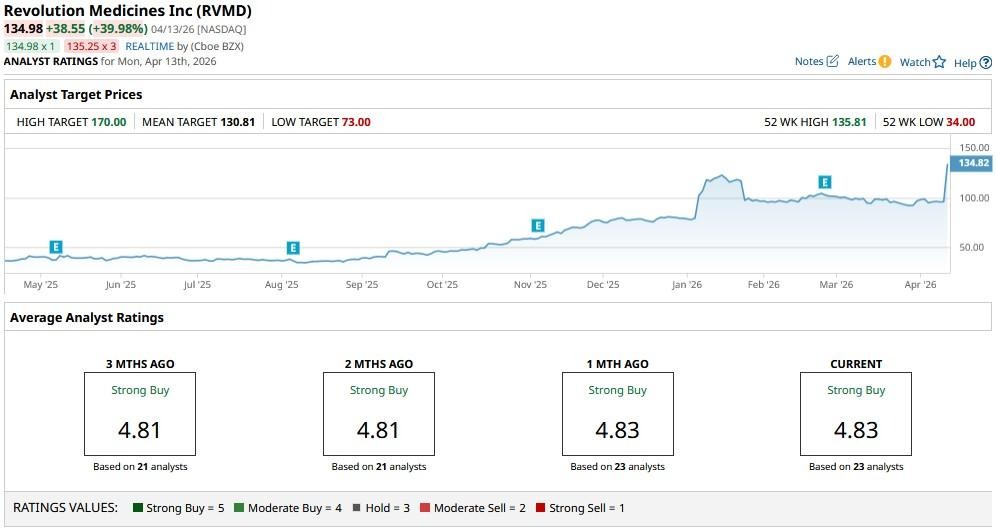Click the 134.82 price label on chart

coord(973,163)
